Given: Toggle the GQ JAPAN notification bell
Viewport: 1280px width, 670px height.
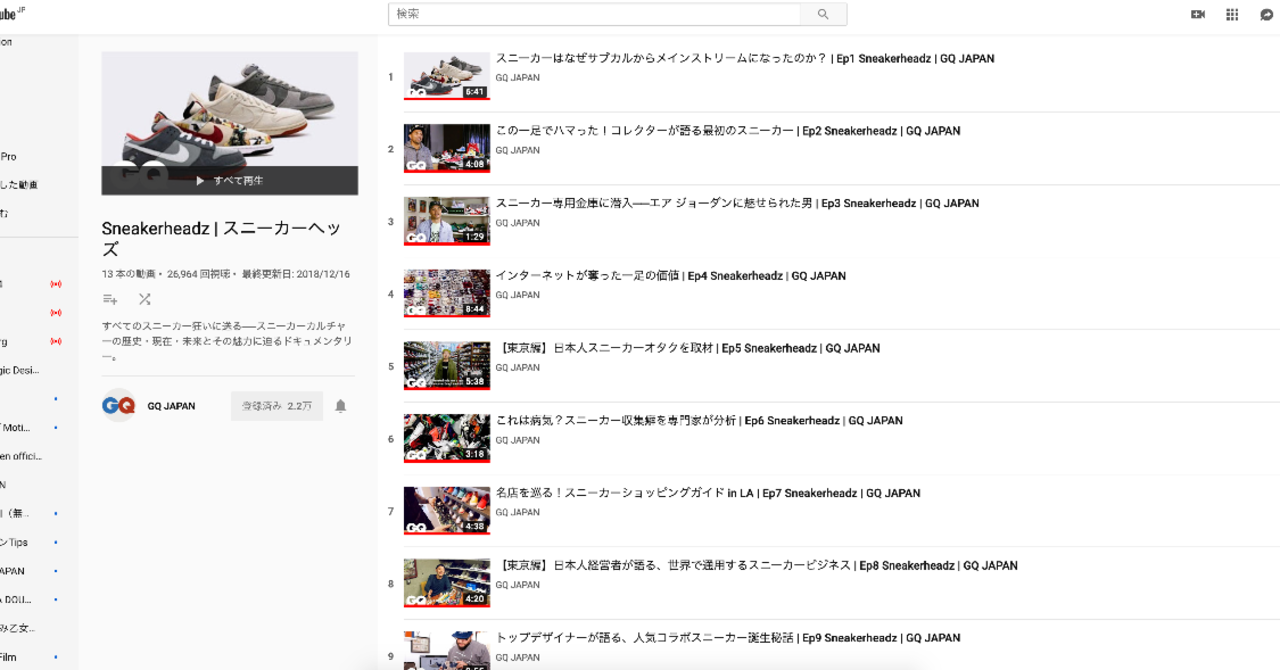Looking at the screenshot, I should point(340,406).
